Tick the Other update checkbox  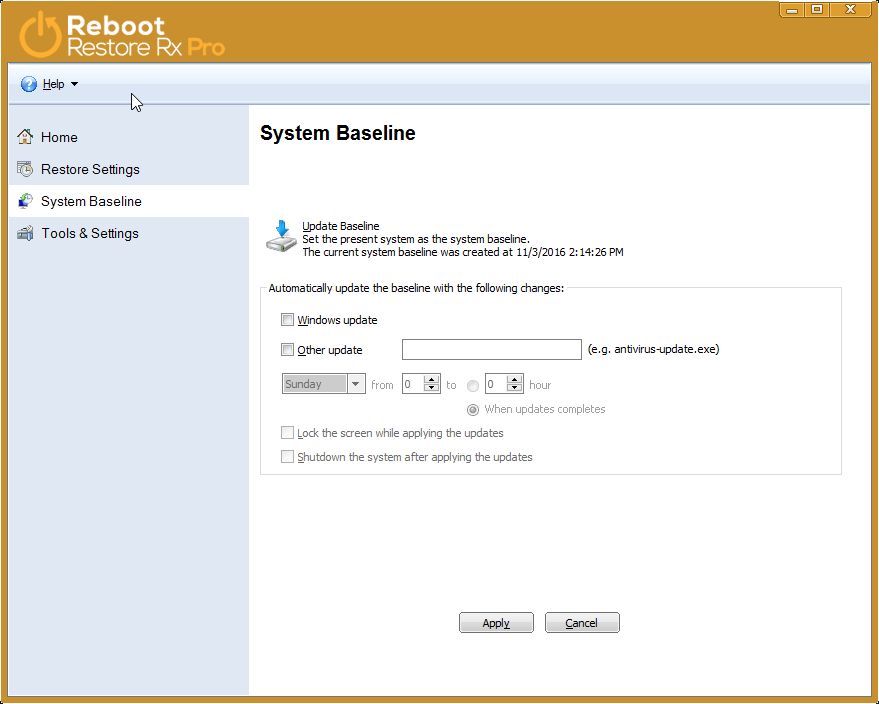click(288, 350)
